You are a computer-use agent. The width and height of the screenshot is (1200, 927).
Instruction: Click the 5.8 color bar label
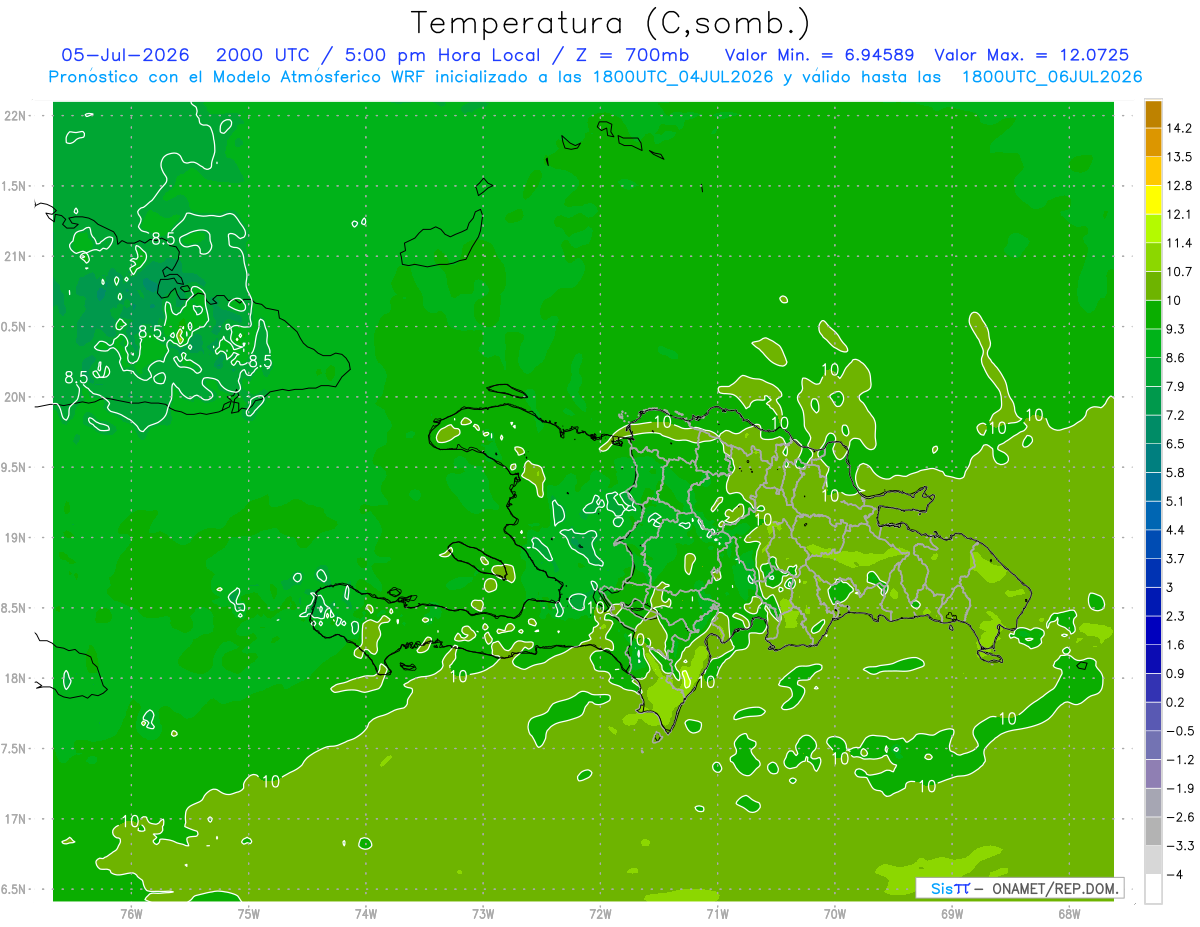pos(1176,472)
